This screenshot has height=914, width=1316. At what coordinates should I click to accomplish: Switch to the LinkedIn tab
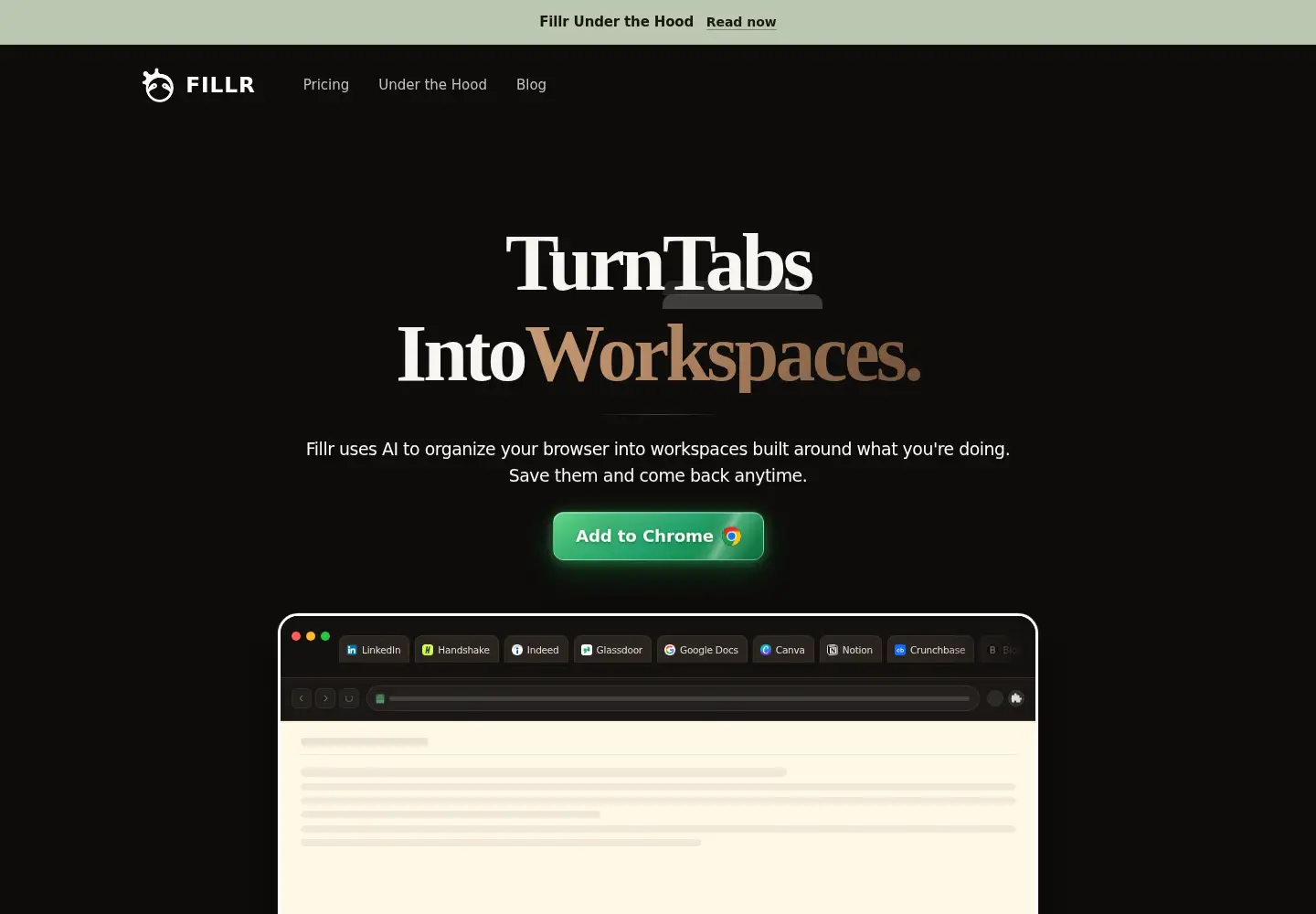click(x=374, y=650)
